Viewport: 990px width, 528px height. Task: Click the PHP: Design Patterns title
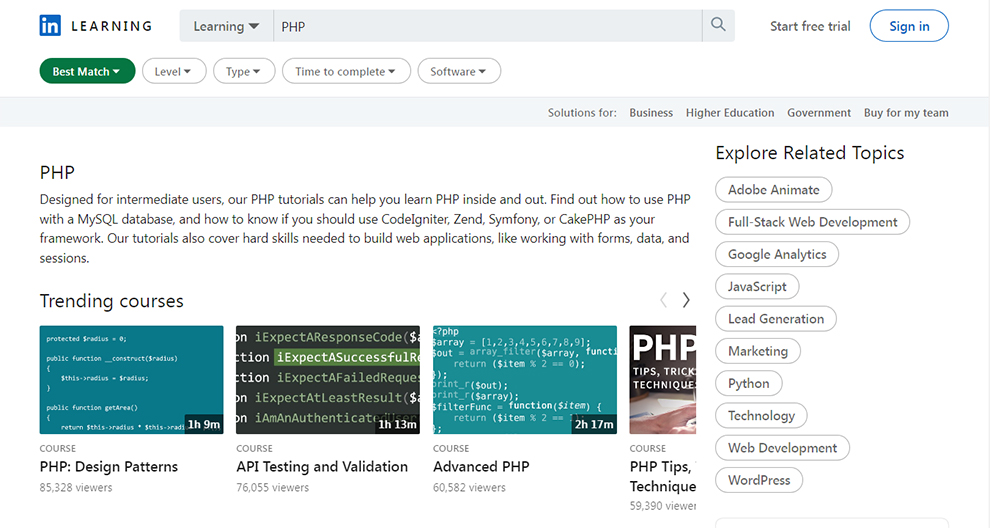(109, 467)
